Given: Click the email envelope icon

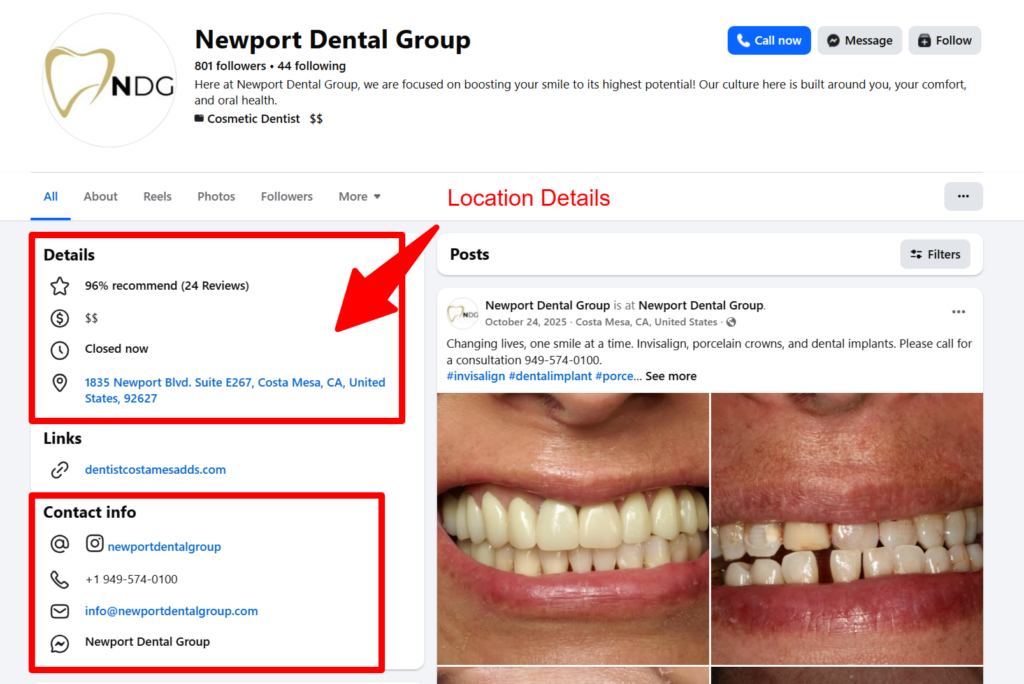Looking at the screenshot, I should [x=59, y=611].
